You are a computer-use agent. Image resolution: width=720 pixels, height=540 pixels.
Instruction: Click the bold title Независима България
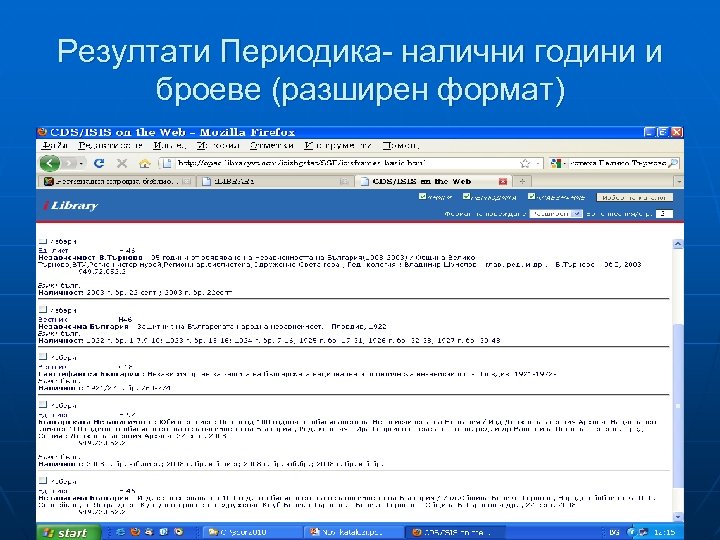pos(84,326)
